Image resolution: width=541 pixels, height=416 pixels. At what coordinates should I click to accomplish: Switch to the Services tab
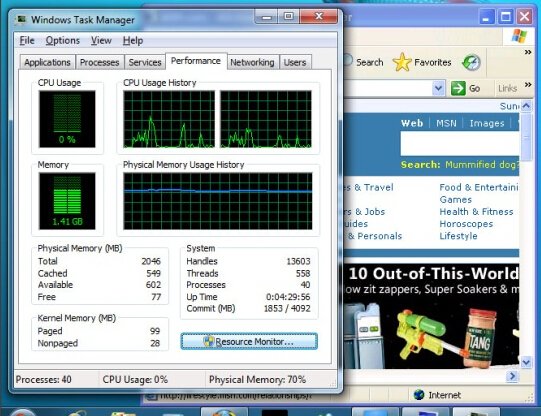[x=145, y=62]
